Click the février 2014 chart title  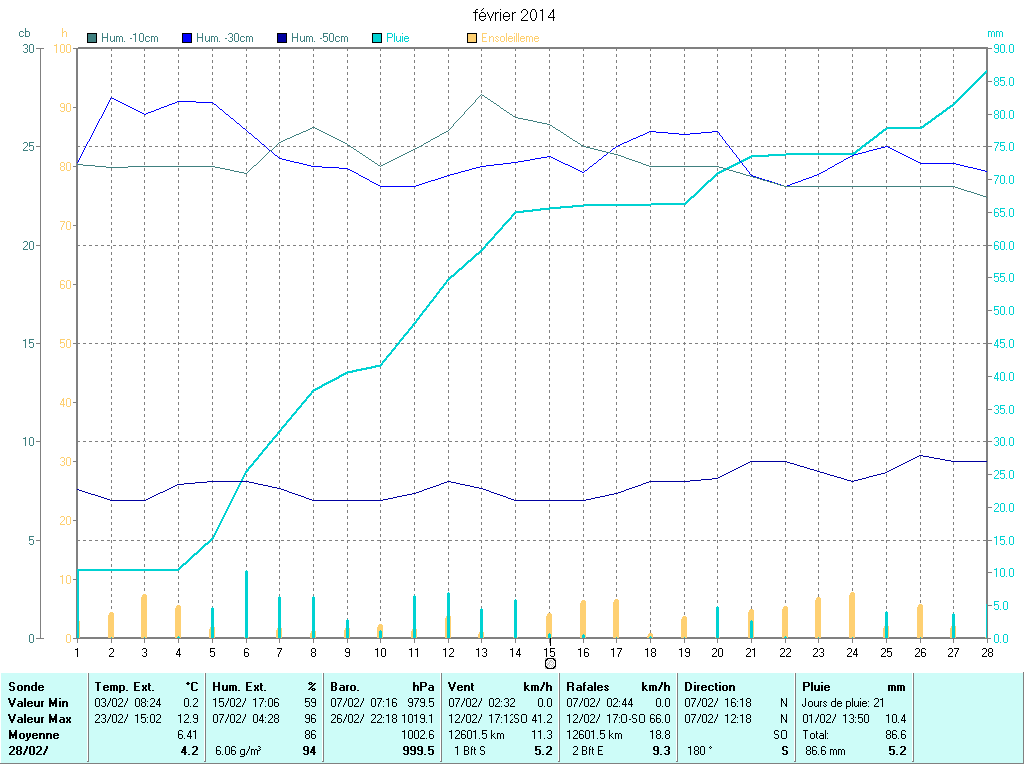point(514,16)
